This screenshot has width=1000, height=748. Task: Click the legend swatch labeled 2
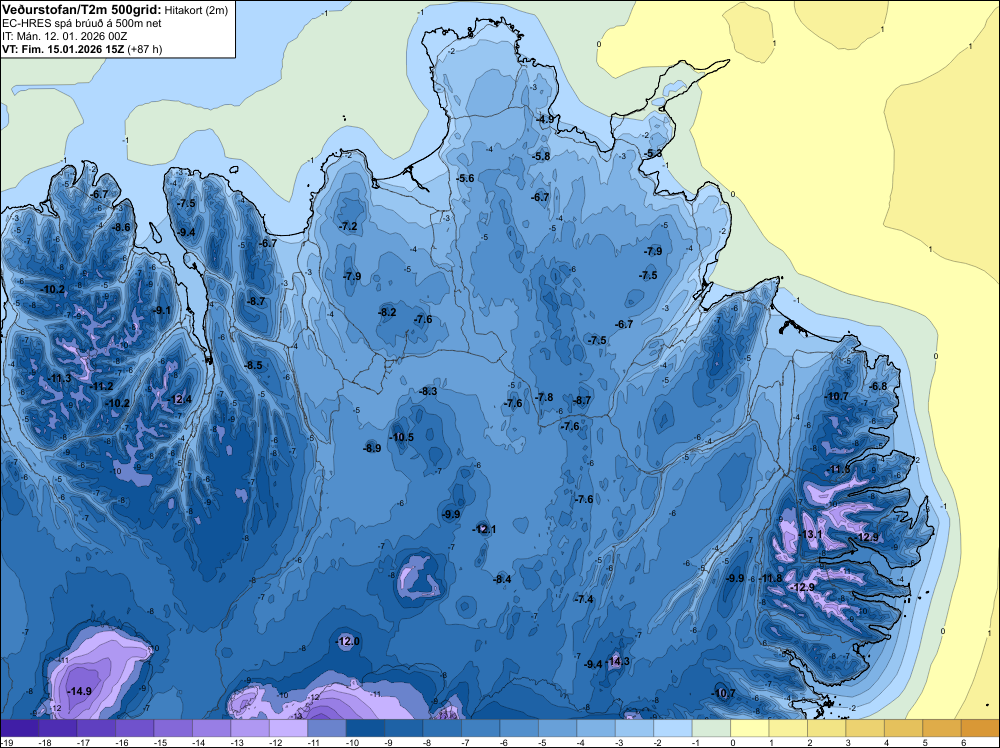click(x=827, y=728)
